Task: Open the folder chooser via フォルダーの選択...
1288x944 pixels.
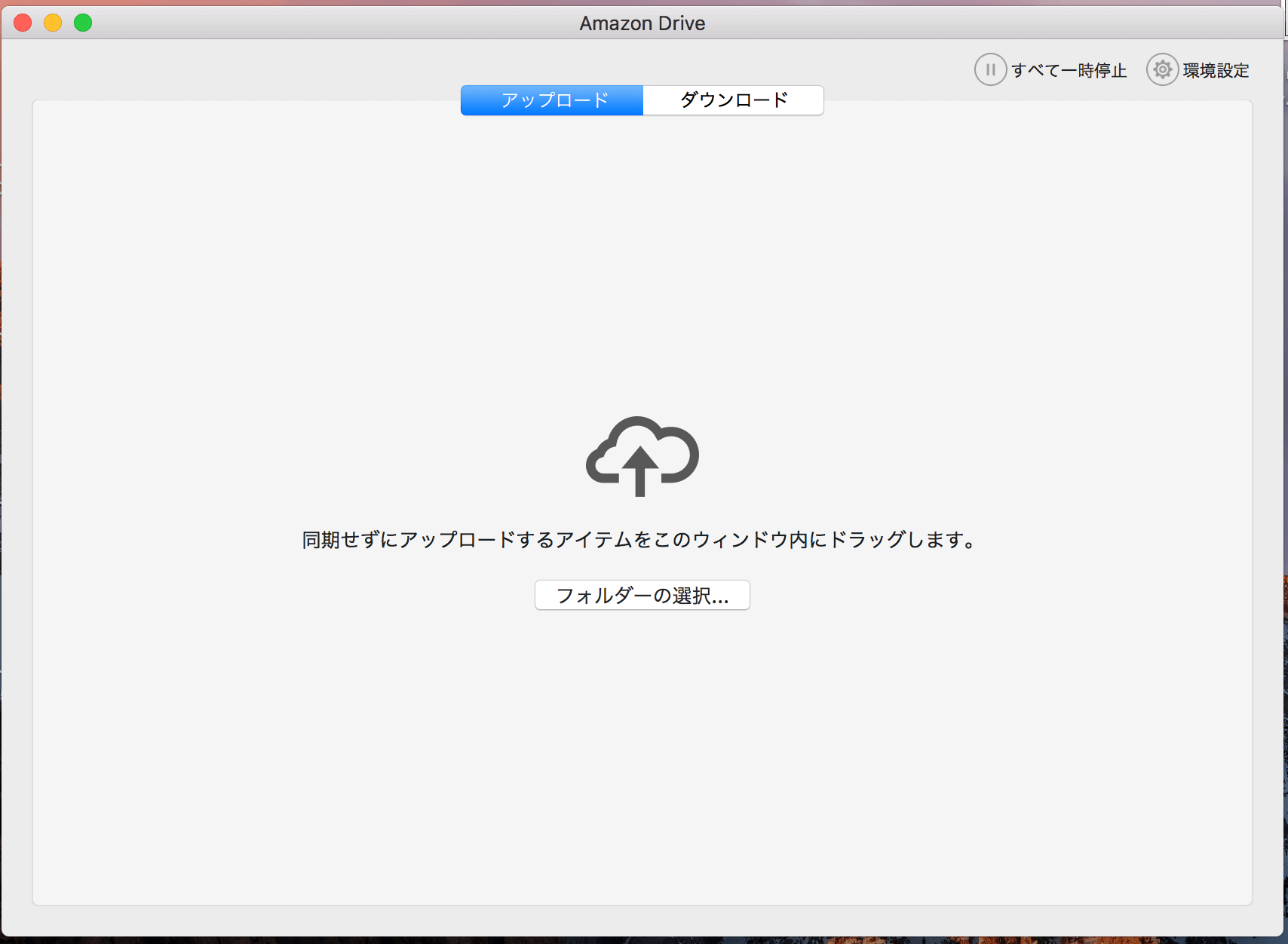Action: point(642,595)
